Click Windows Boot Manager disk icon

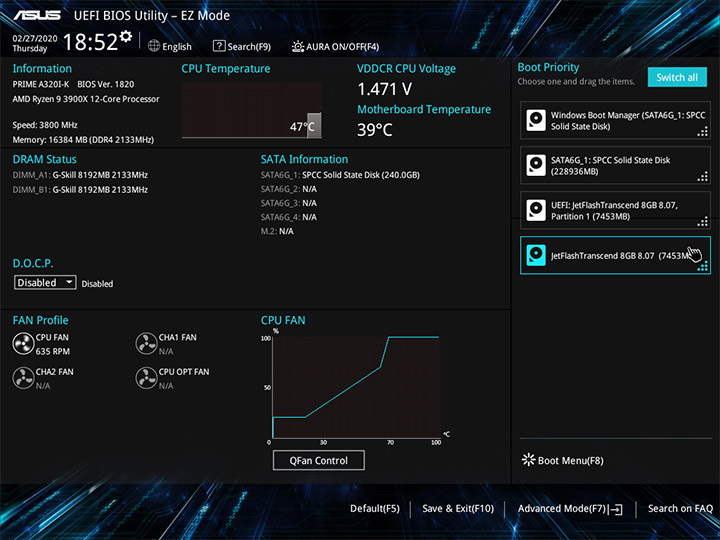(536, 120)
